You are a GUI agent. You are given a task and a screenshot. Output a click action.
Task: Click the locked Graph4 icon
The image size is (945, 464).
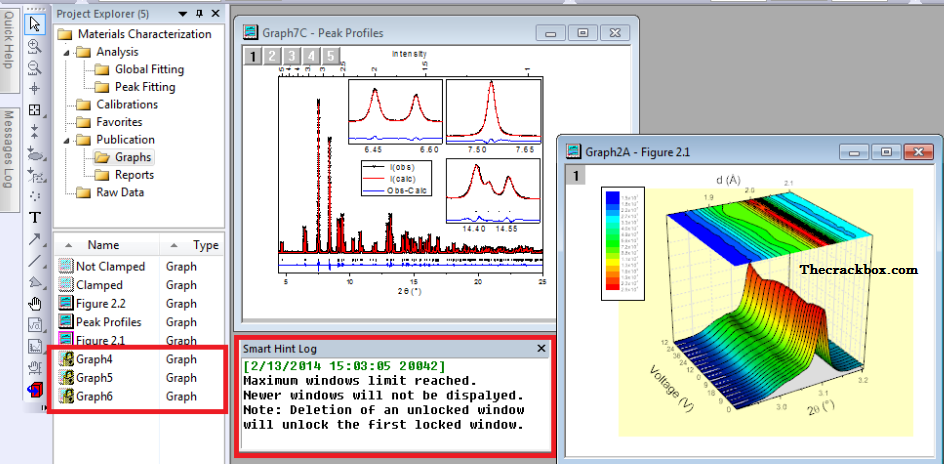[66, 359]
